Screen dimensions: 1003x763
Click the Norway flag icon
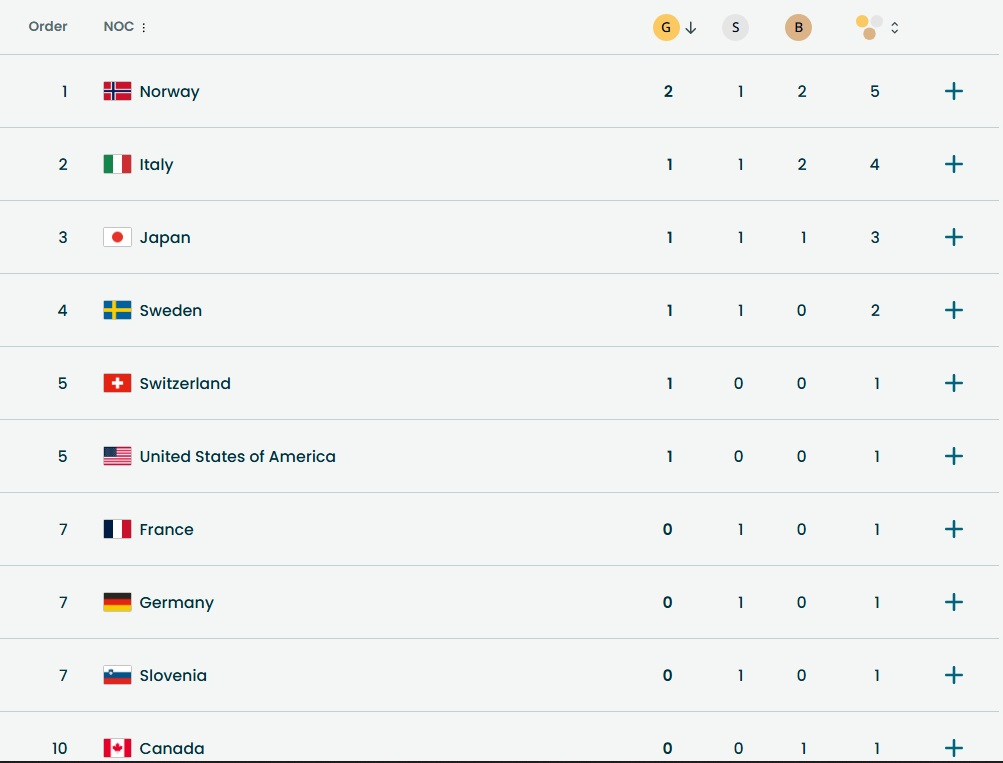[117, 91]
